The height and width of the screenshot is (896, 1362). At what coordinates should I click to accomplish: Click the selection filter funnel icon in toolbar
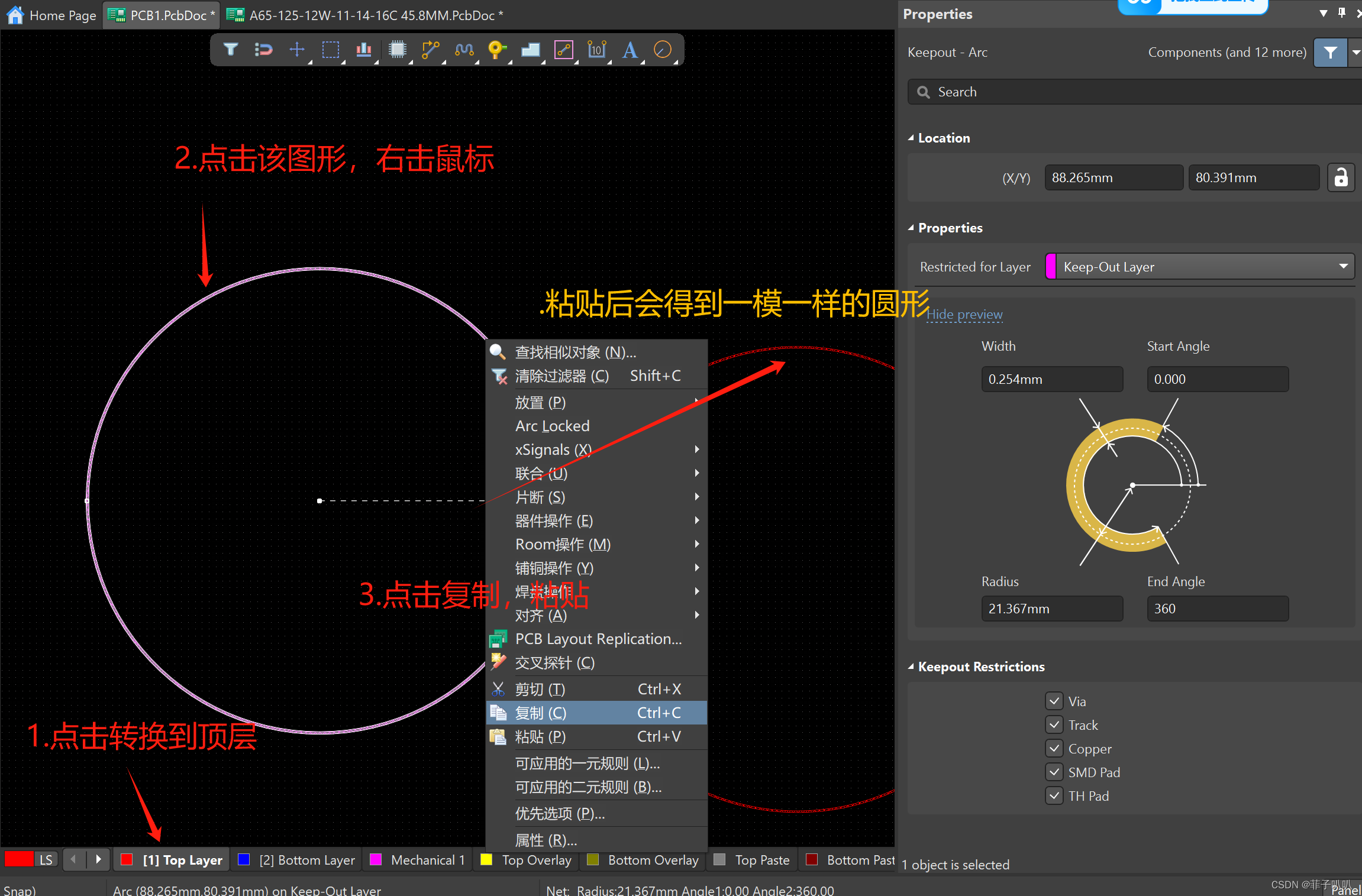(231, 50)
